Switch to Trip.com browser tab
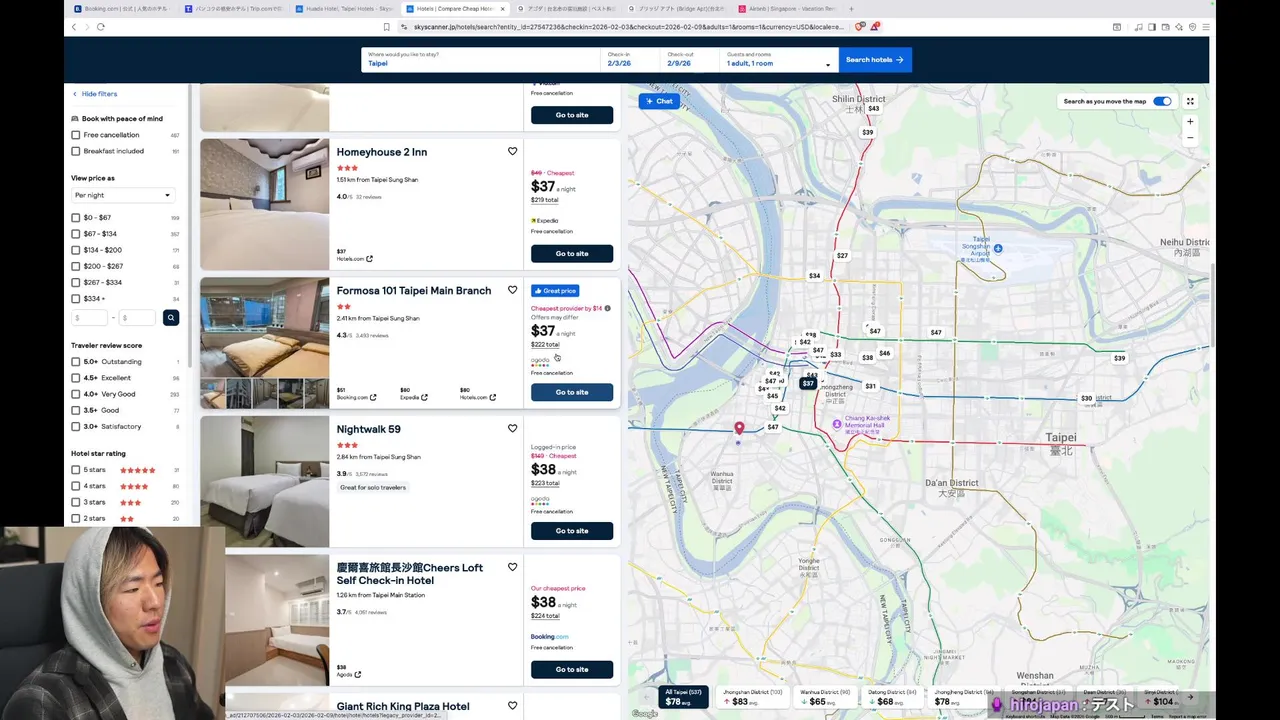This screenshot has width=1280, height=720. [x=236, y=8]
